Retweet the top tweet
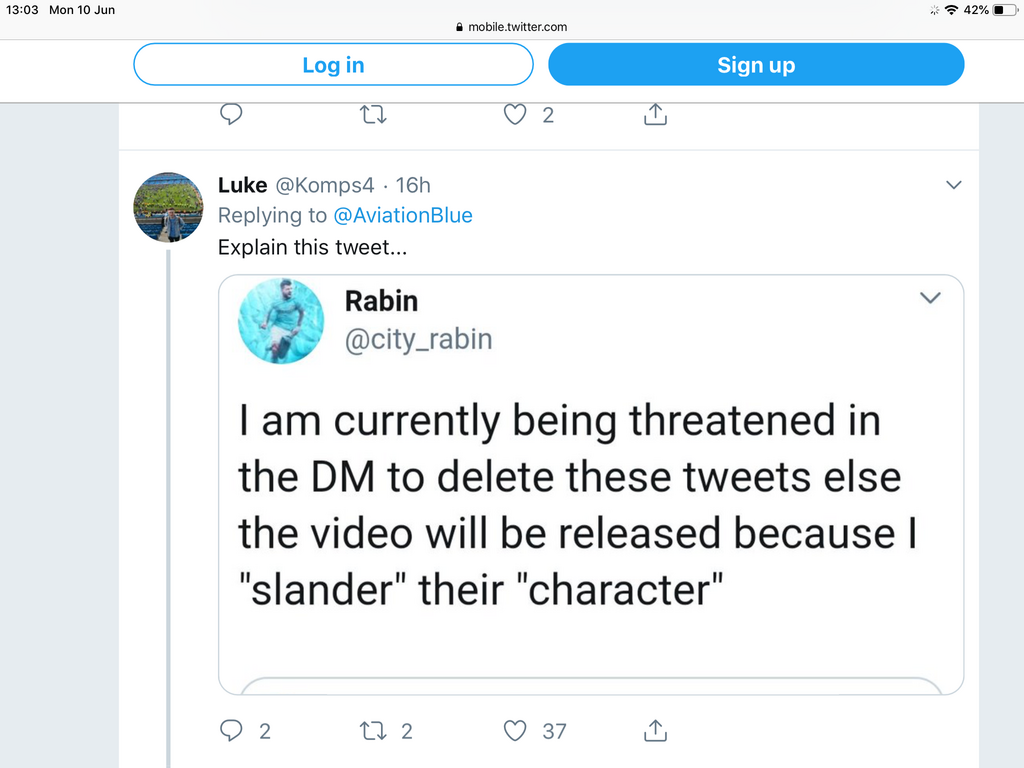 (x=373, y=115)
